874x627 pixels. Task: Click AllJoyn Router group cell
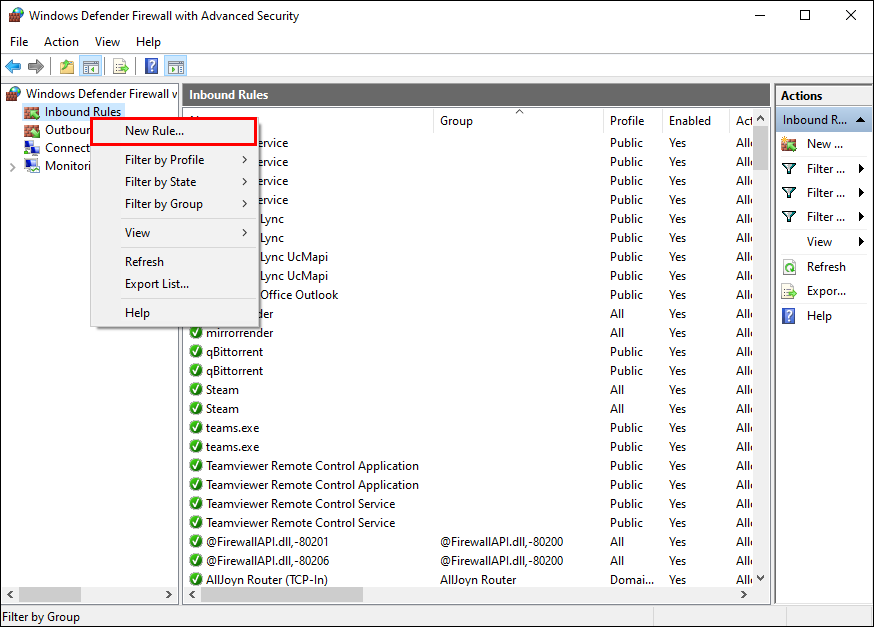[478, 580]
